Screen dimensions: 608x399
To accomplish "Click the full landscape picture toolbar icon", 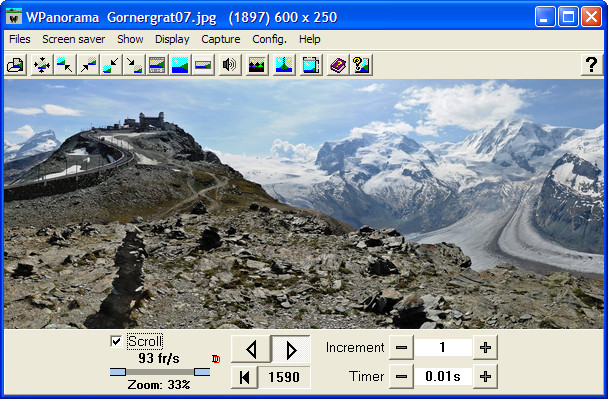I will coord(180,65).
